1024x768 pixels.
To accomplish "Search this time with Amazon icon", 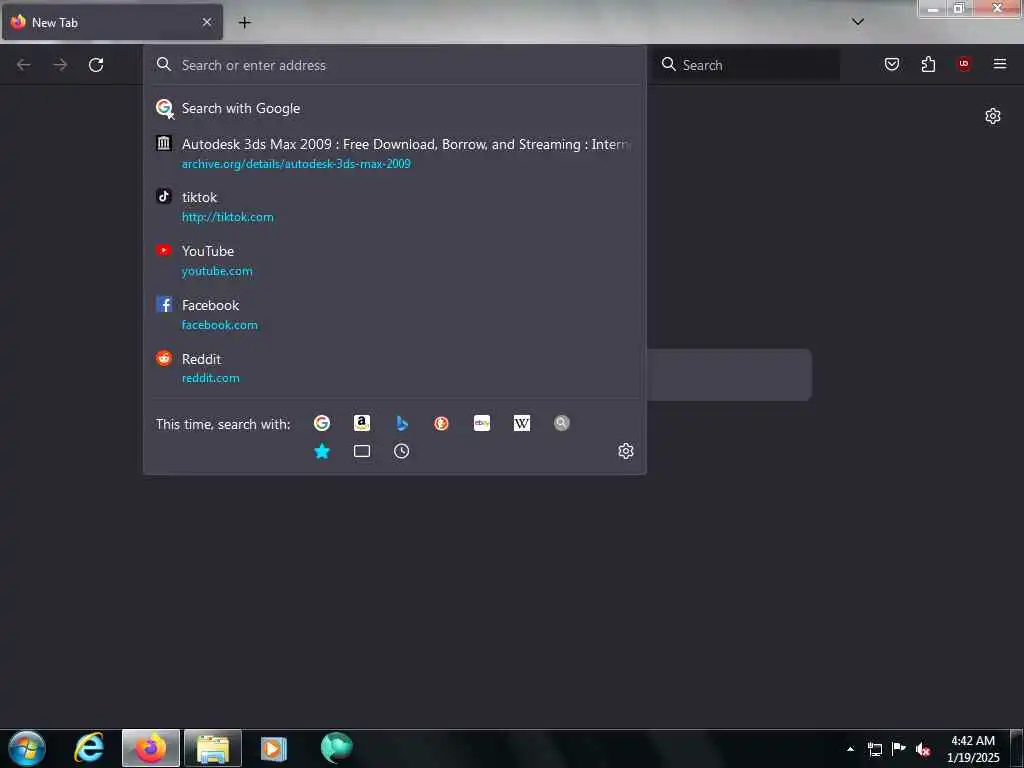I will [362, 423].
